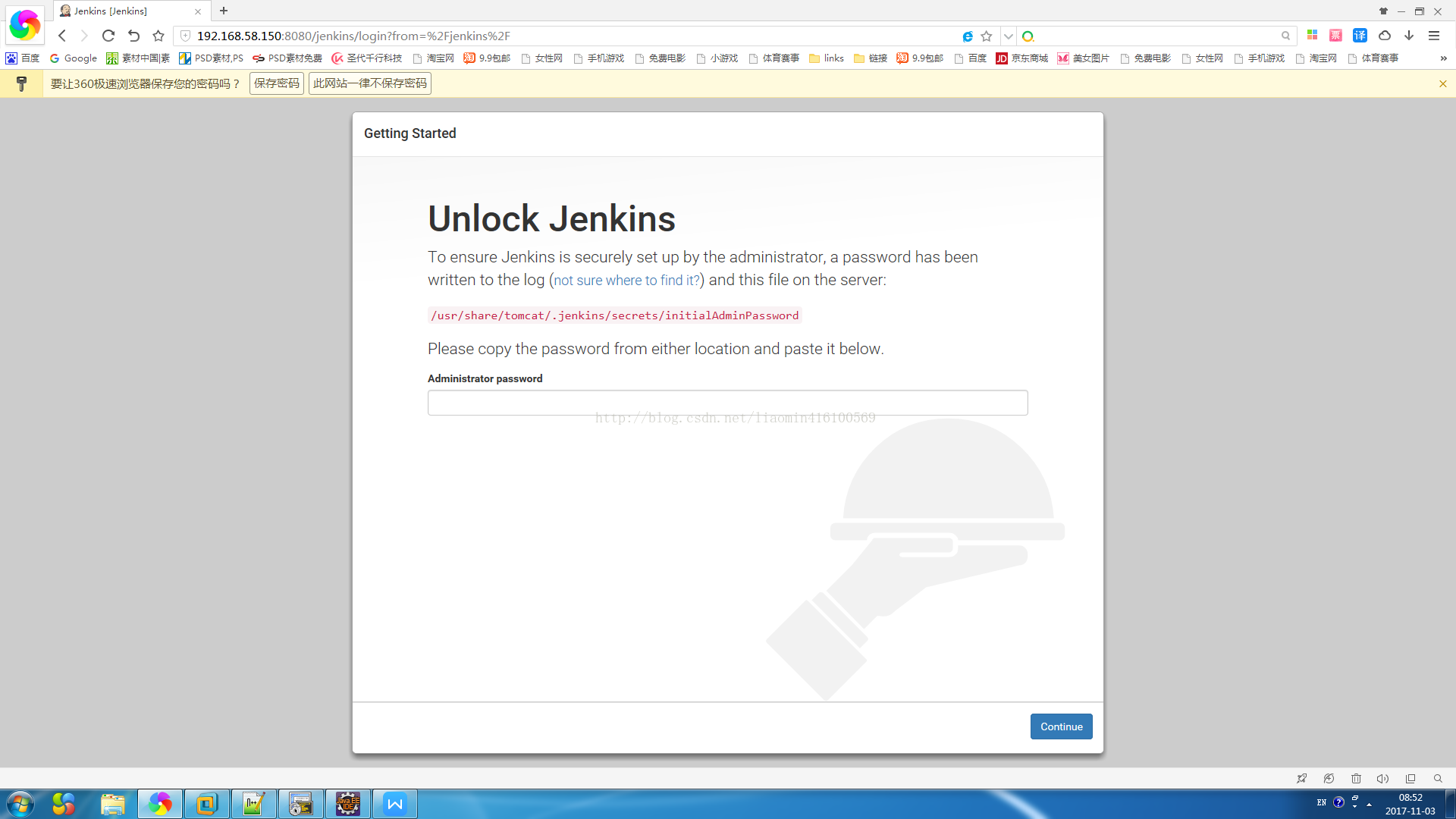Dismiss the save password notification bar
The height and width of the screenshot is (819, 1456).
(1443, 84)
